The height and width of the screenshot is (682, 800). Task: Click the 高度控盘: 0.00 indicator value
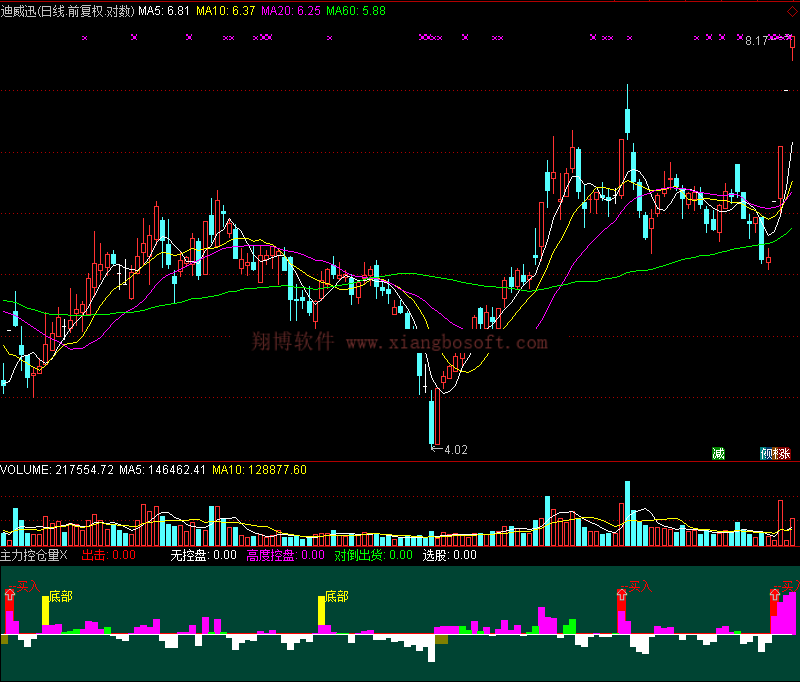286,555
